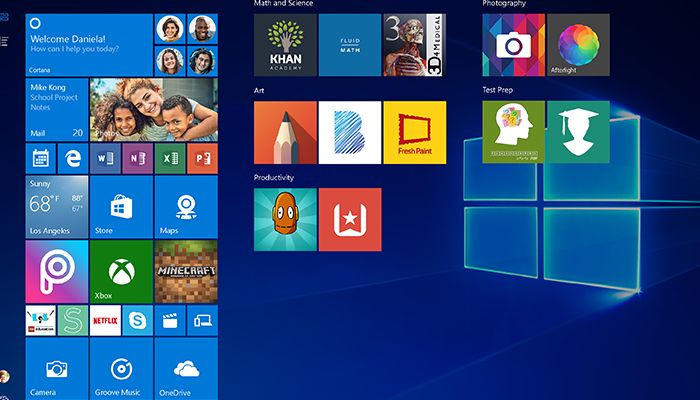The image size is (700, 400).
Task: Open the education tile beside Sway
Action: (x=41, y=321)
